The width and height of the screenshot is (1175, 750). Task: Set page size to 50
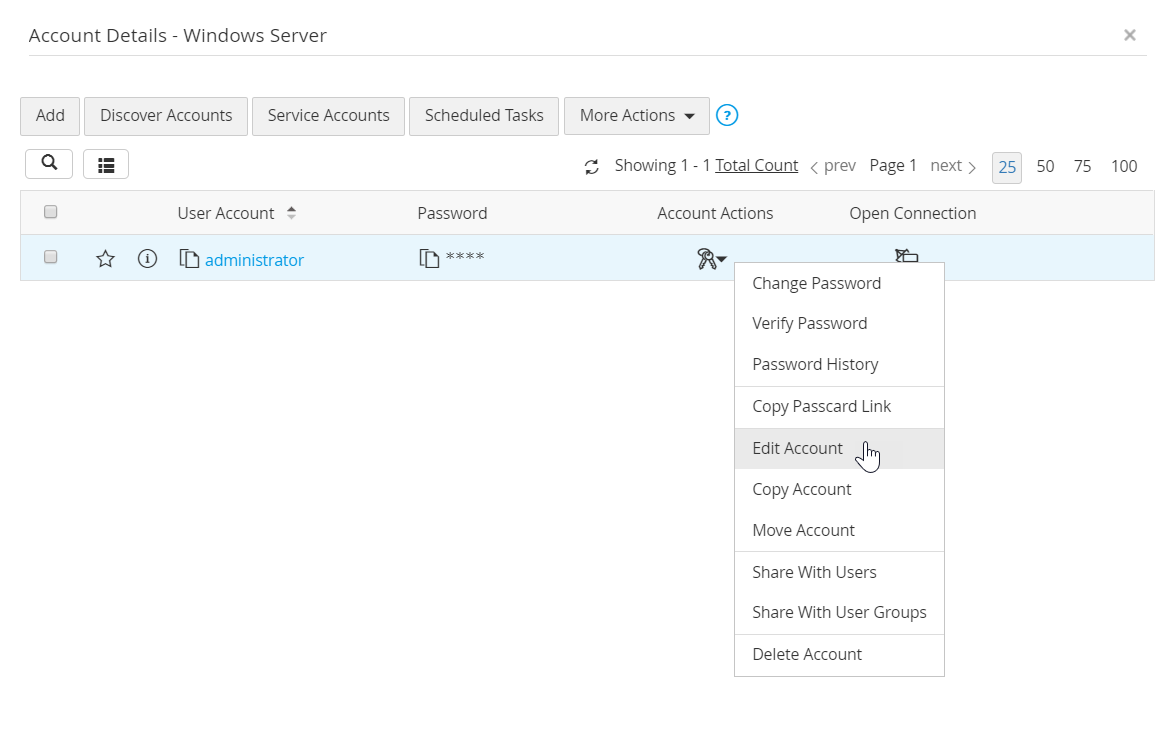(1045, 167)
